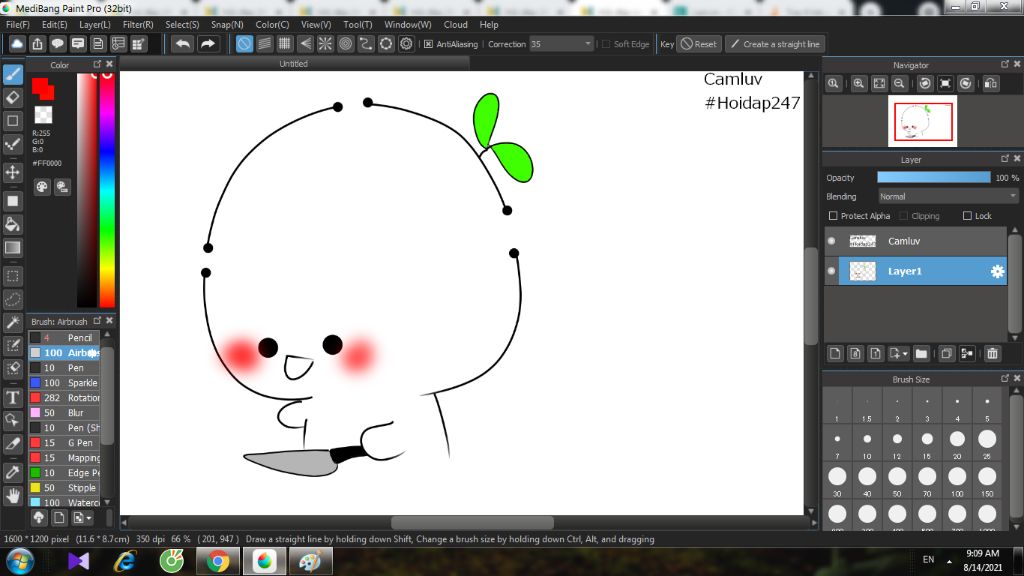The height and width of the screenshot is (576, 1024).
Task: Select the Operation tool
Action: coord(12,420)
